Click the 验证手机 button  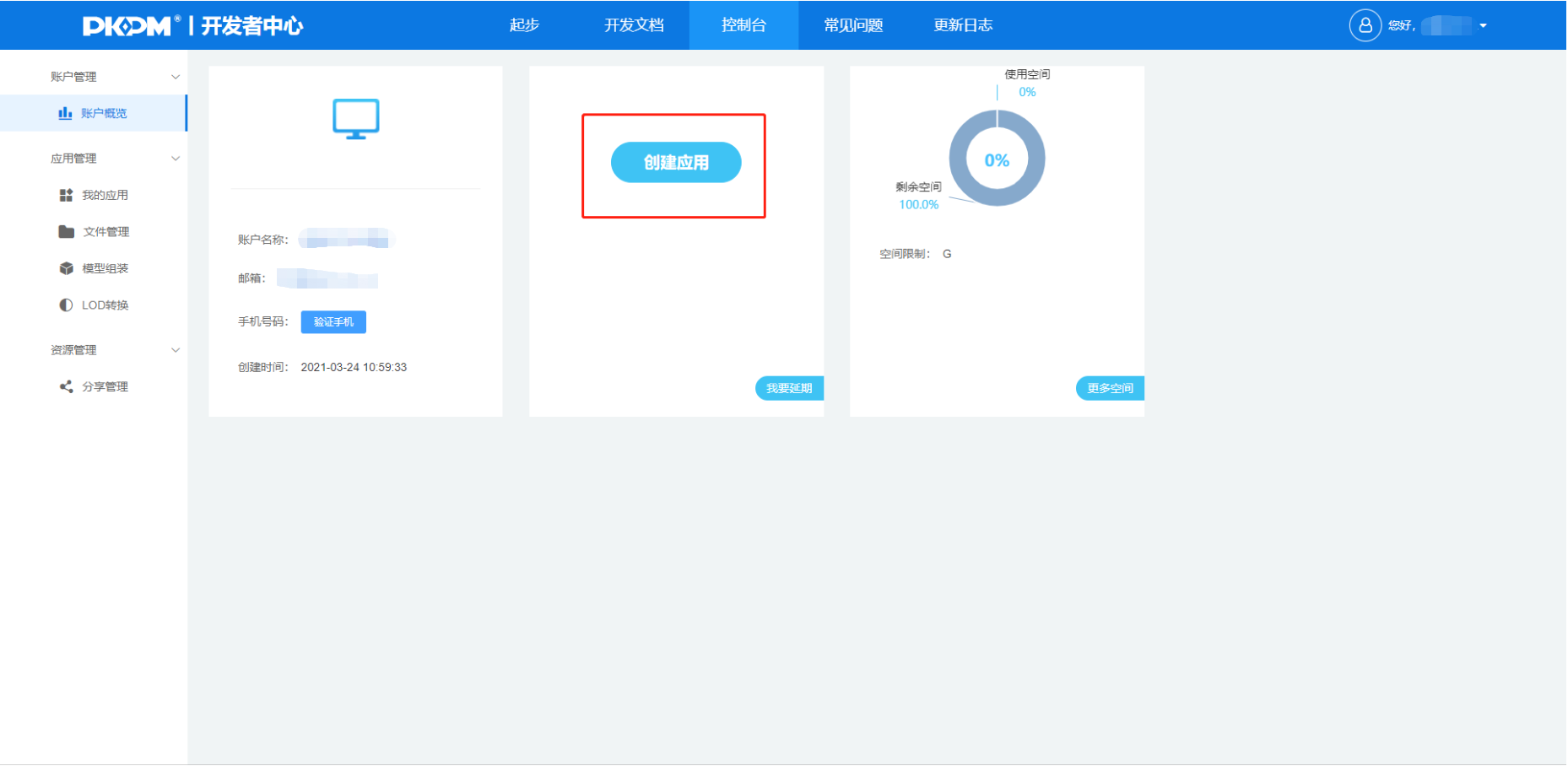(333, 322)
